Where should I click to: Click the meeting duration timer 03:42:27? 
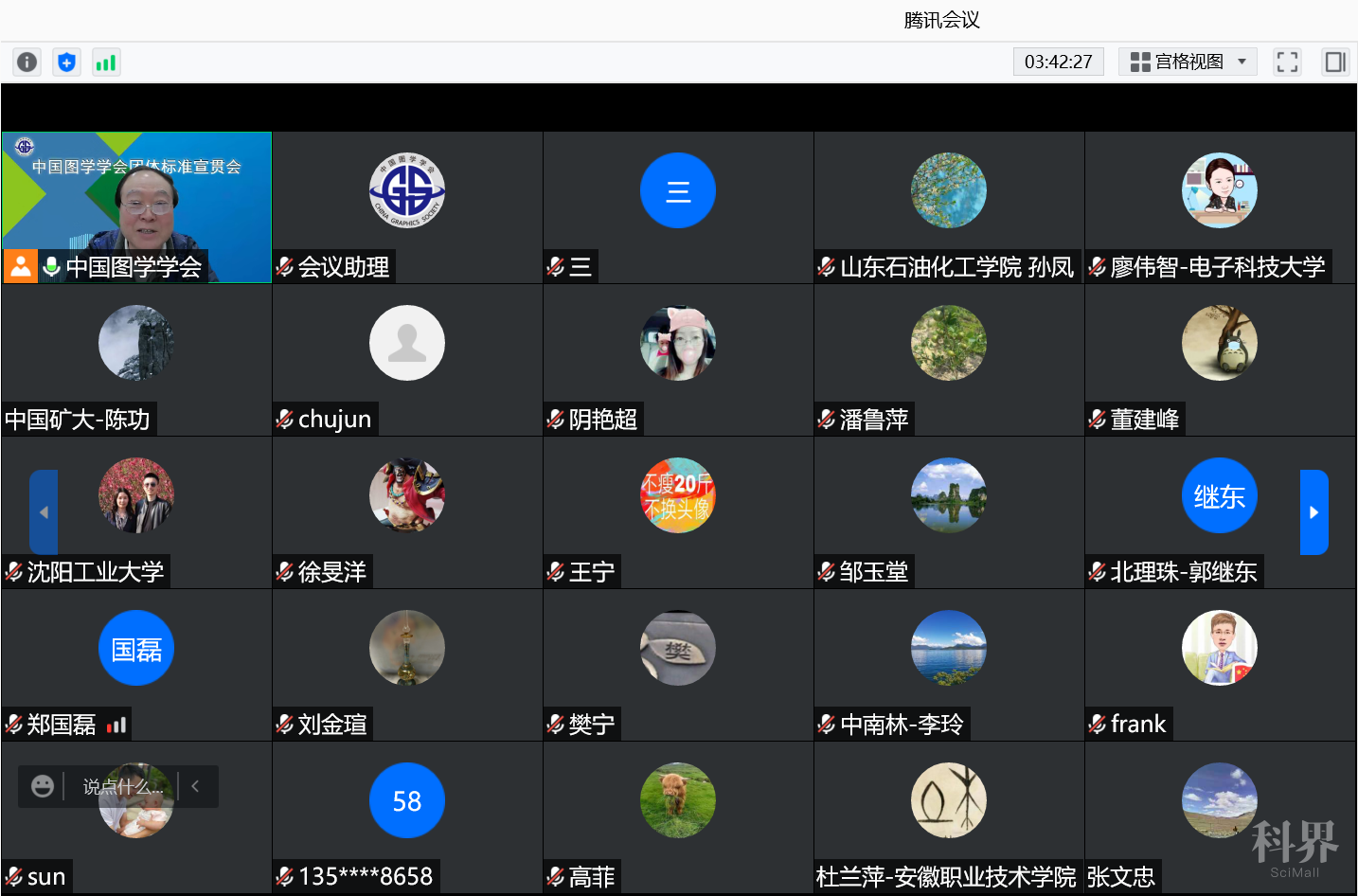(1058, 62)
